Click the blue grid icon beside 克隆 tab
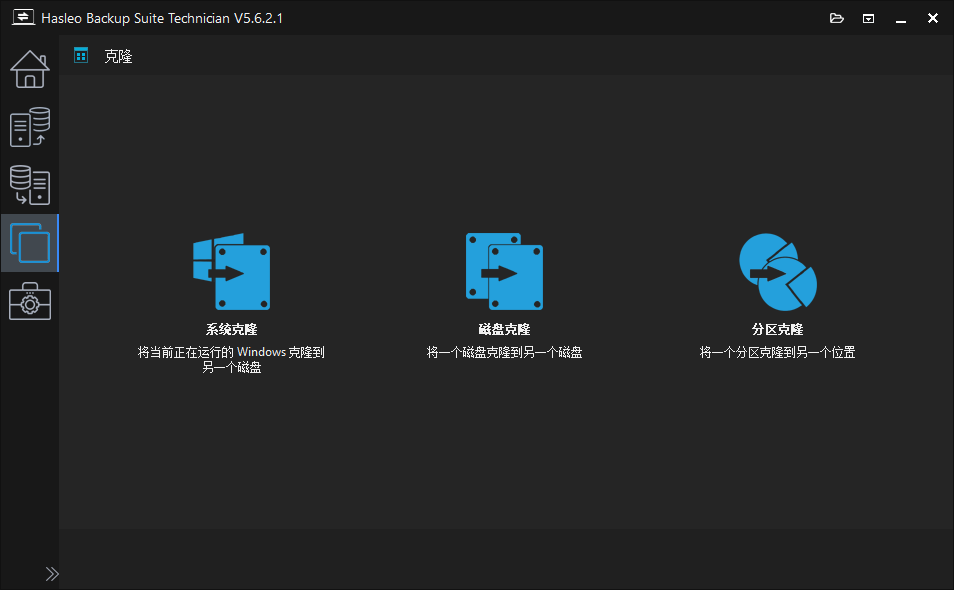The image size is (954, 590). coord(80,55)
